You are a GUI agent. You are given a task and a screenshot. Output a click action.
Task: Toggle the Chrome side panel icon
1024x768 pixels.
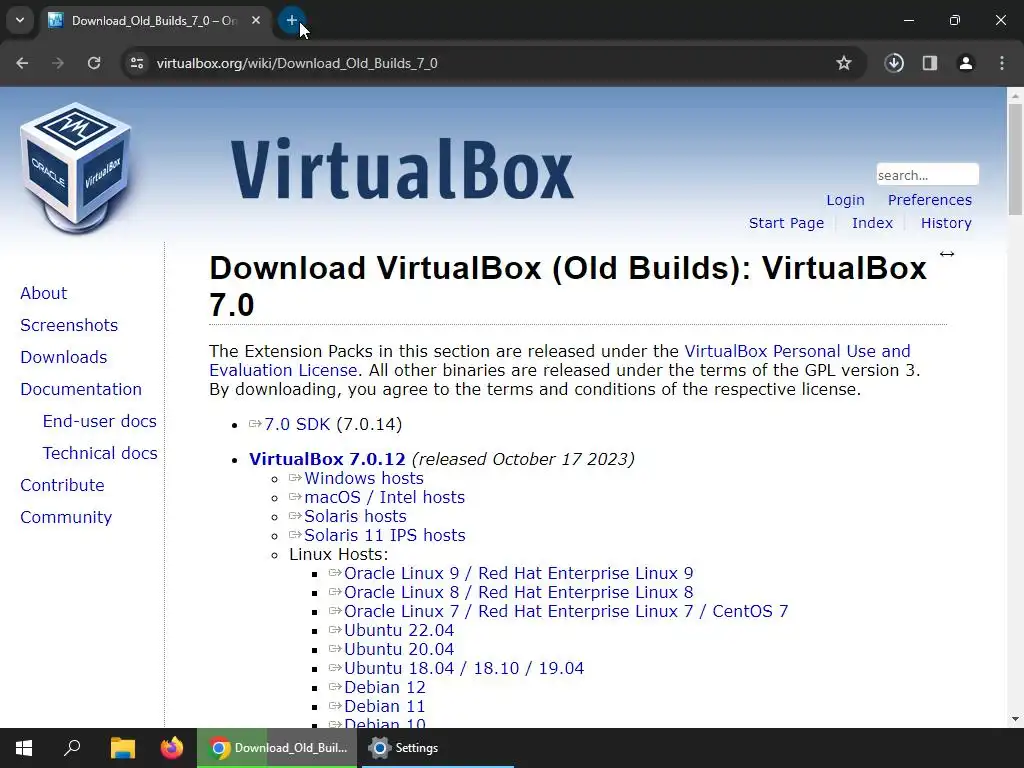(930, 63)
